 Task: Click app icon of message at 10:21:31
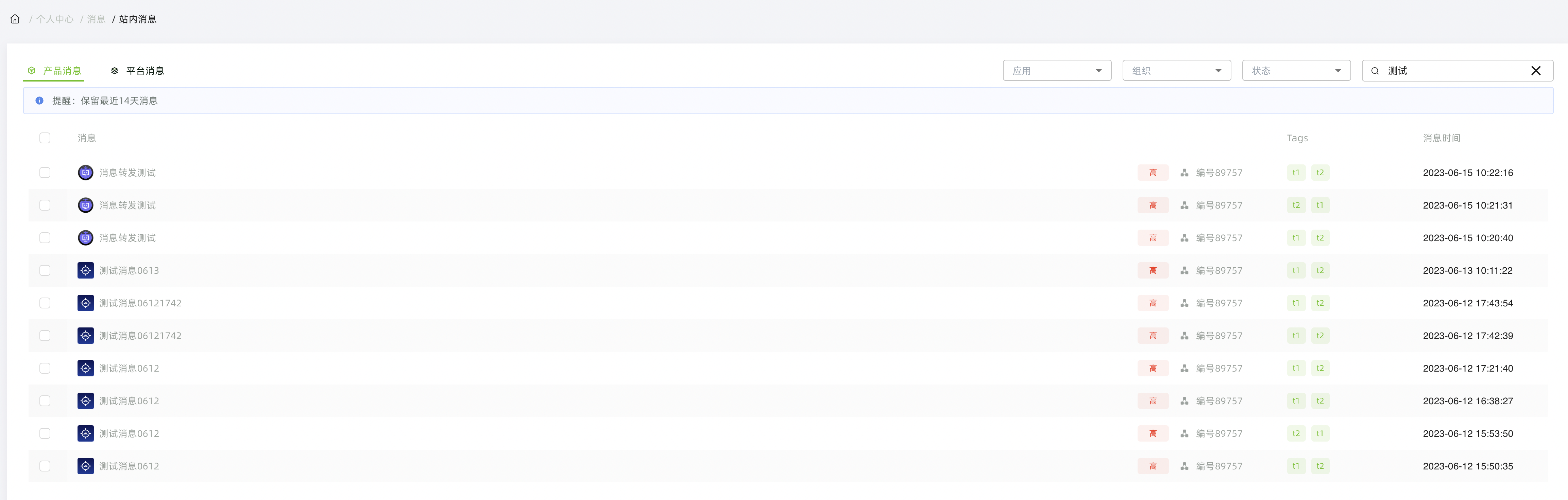click(x=86, y=206)
